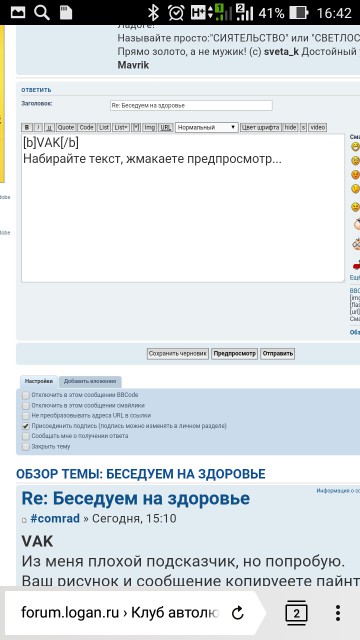Reload page with browser refresh icon
The height and width of the screenshot is (640, 360).
click(237, 613)
